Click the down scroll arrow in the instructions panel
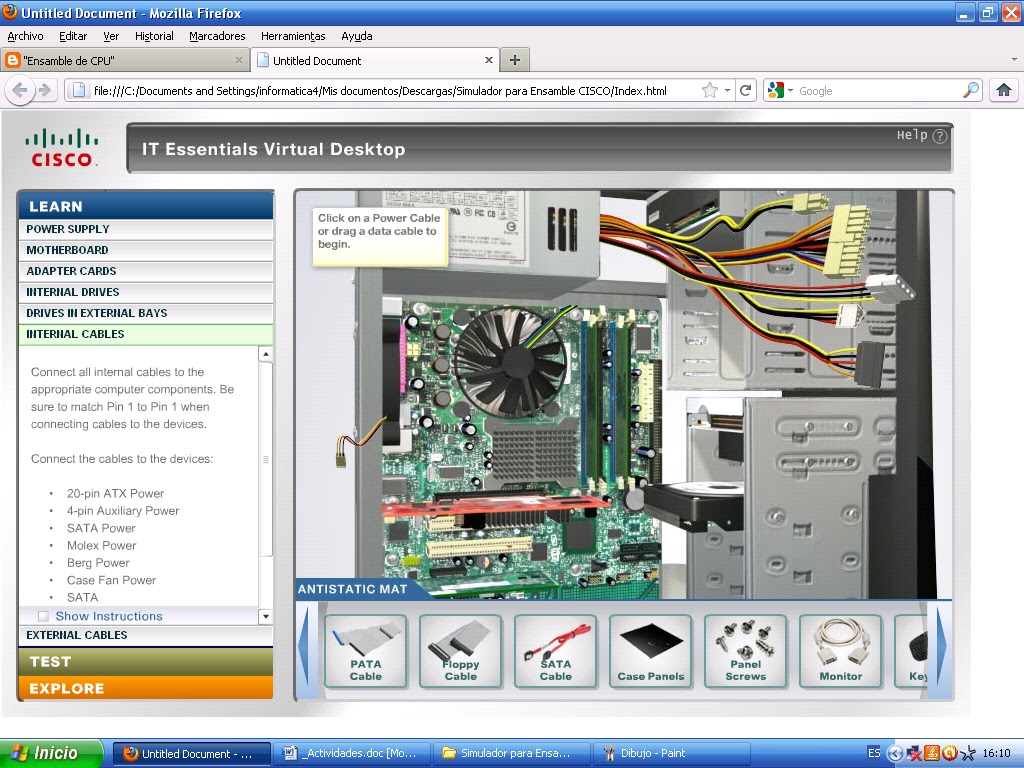1024x768 pixels. [266, 614]
